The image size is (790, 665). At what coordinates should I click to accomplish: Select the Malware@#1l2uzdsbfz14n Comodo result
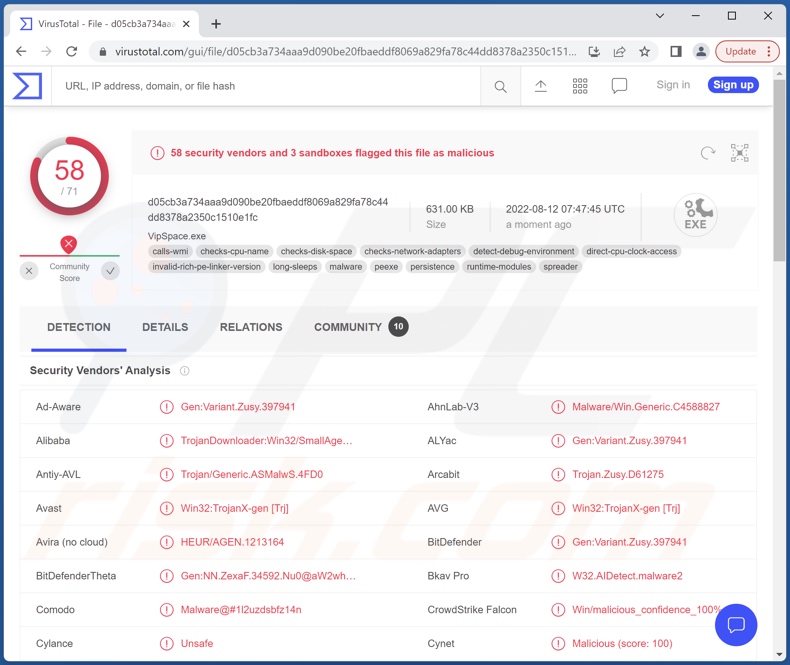(241, 610)
